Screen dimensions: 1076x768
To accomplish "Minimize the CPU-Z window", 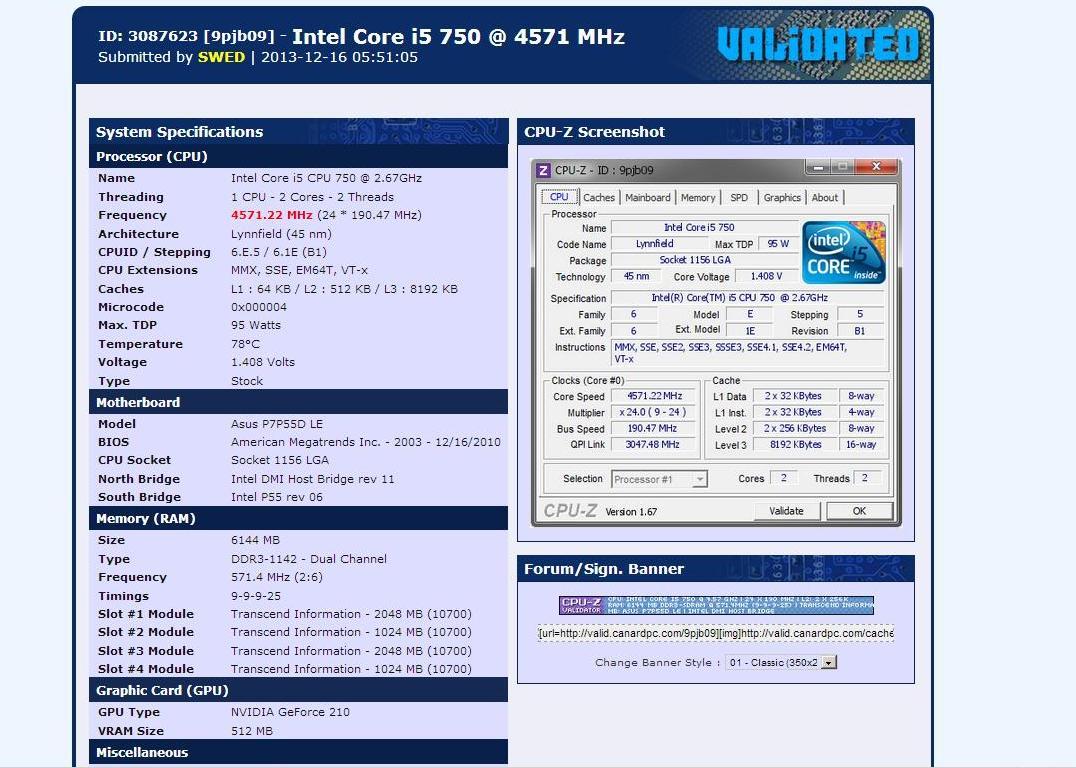I will point(817,167).
